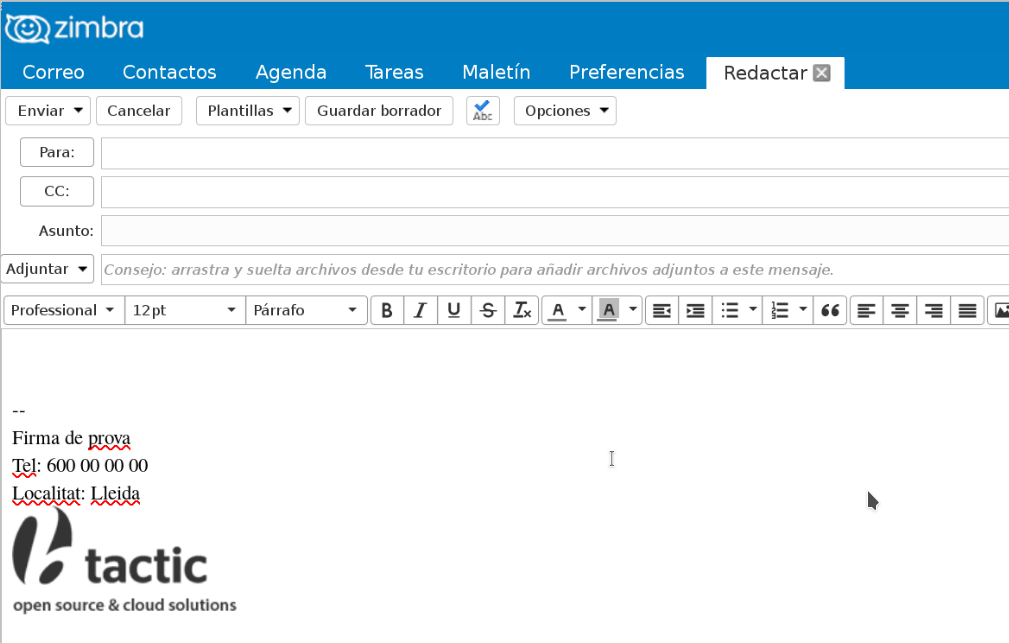Align text to the right

coord(934,311)
